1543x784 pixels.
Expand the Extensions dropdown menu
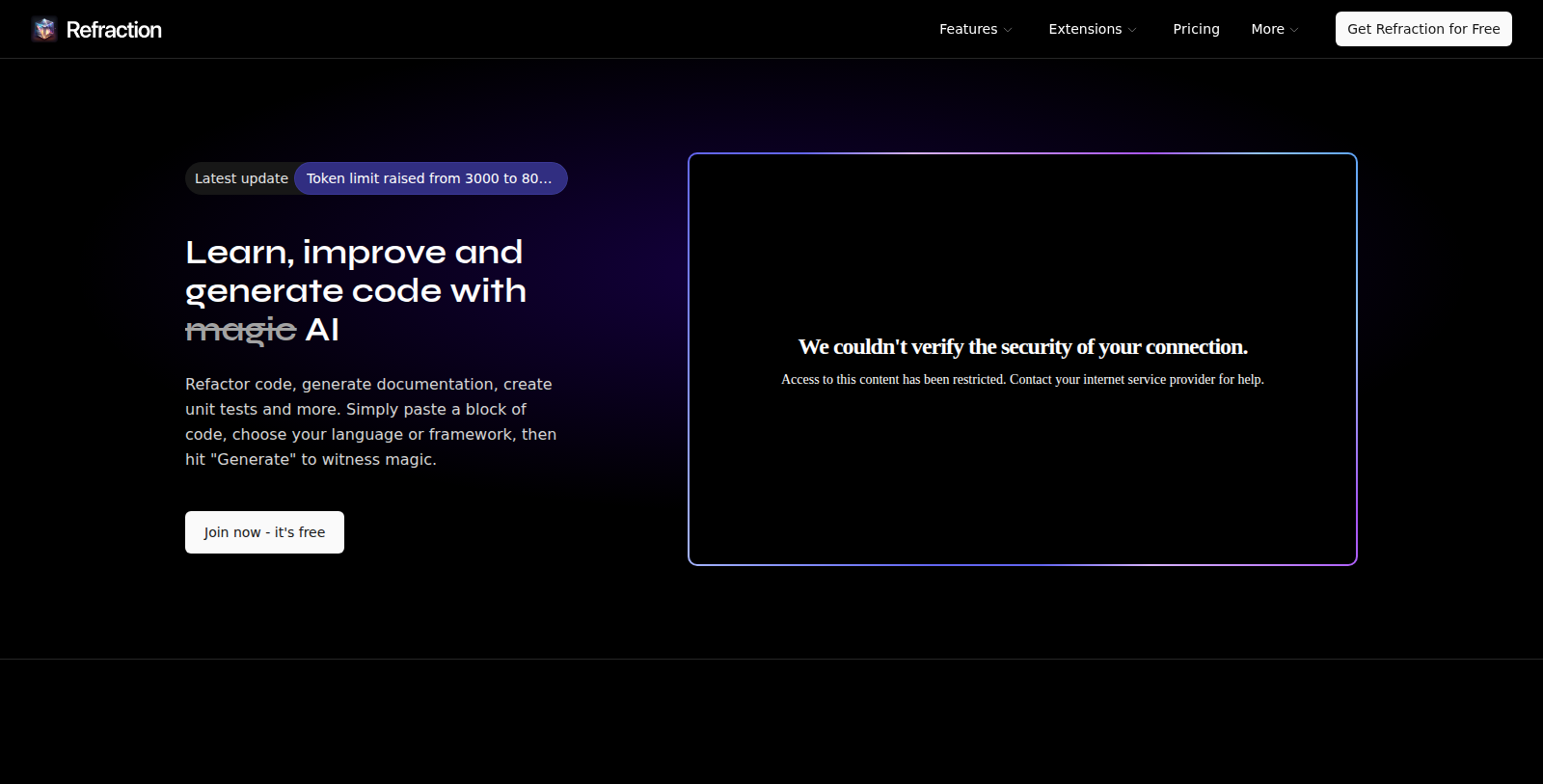(1093, 29)
